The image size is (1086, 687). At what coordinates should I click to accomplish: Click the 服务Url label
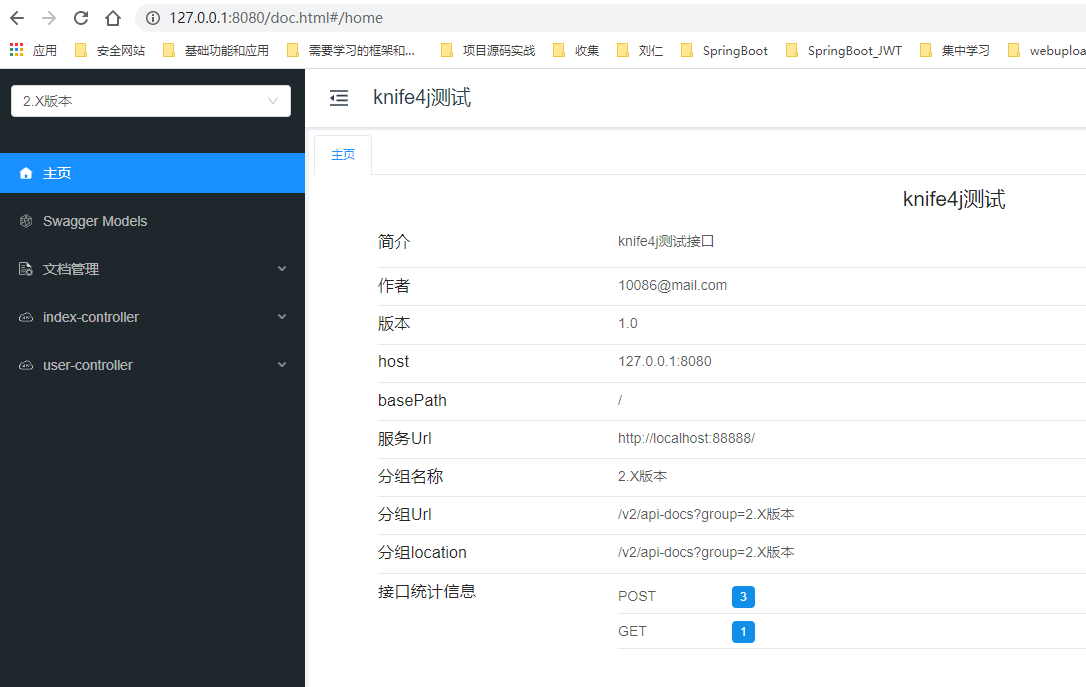coord(404,438)
